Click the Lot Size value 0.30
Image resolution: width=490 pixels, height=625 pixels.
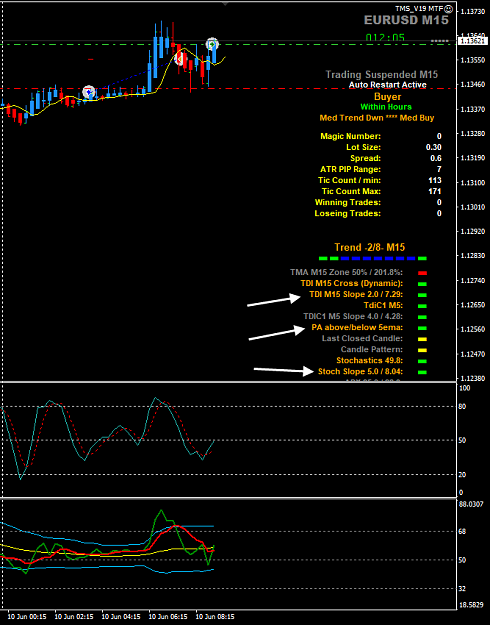(x=433, y=147)
